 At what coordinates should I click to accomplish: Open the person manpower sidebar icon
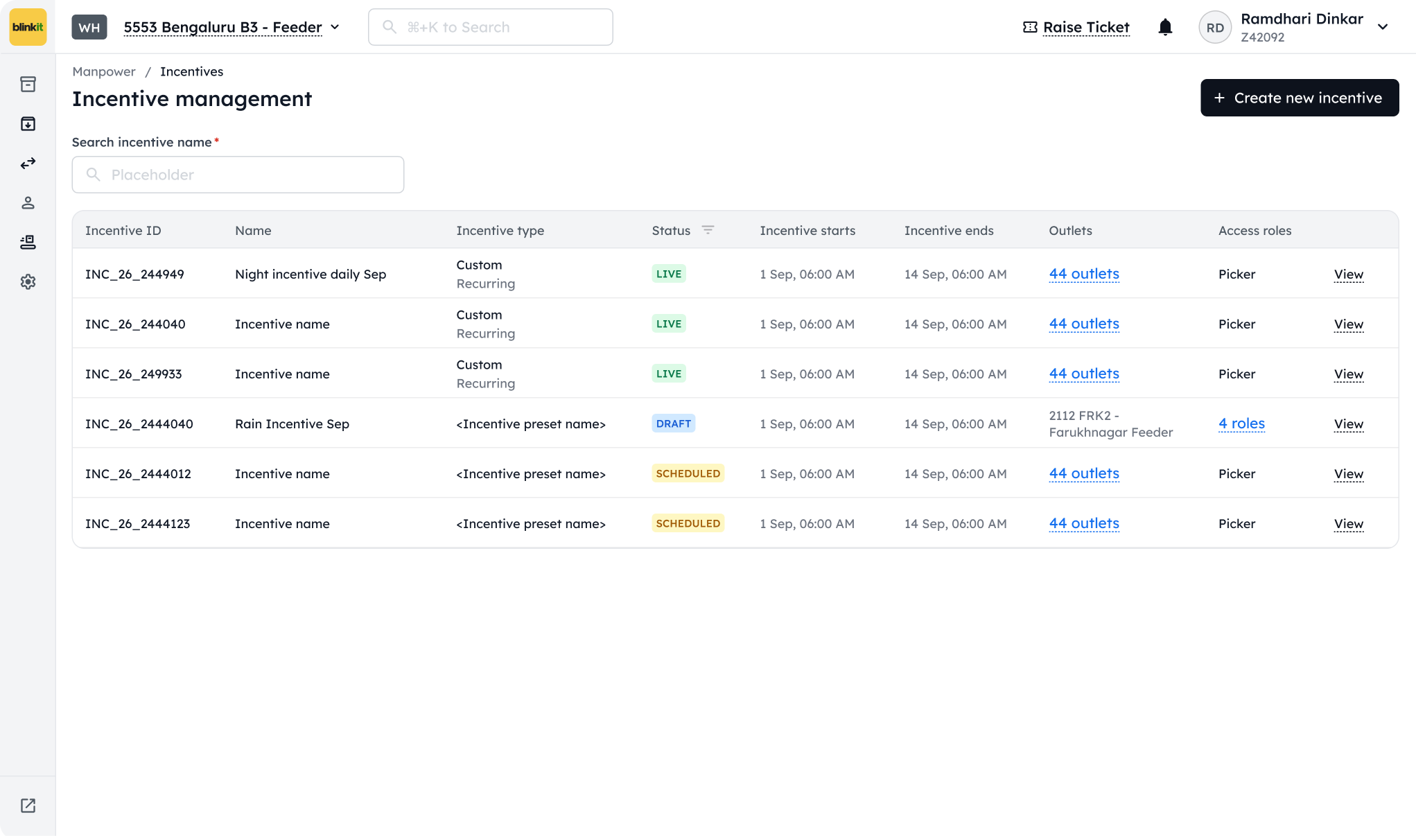[28, 203]
